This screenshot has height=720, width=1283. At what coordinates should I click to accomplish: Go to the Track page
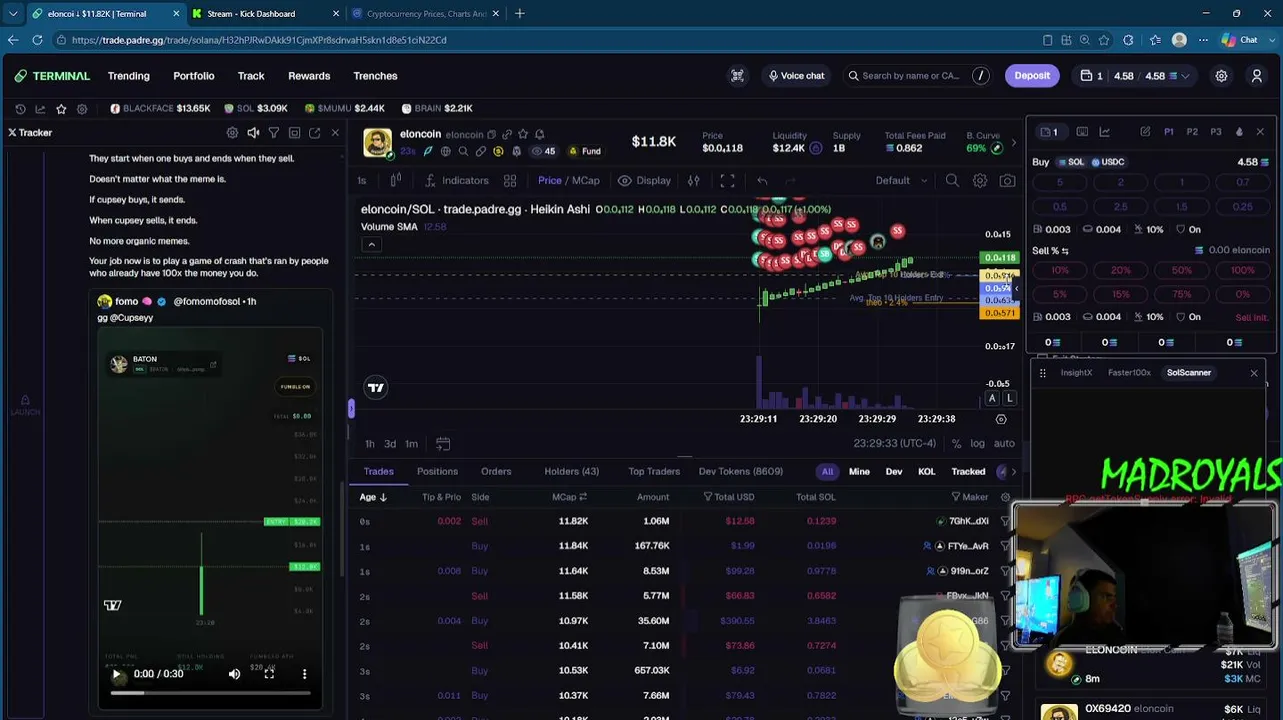point(251,76)
